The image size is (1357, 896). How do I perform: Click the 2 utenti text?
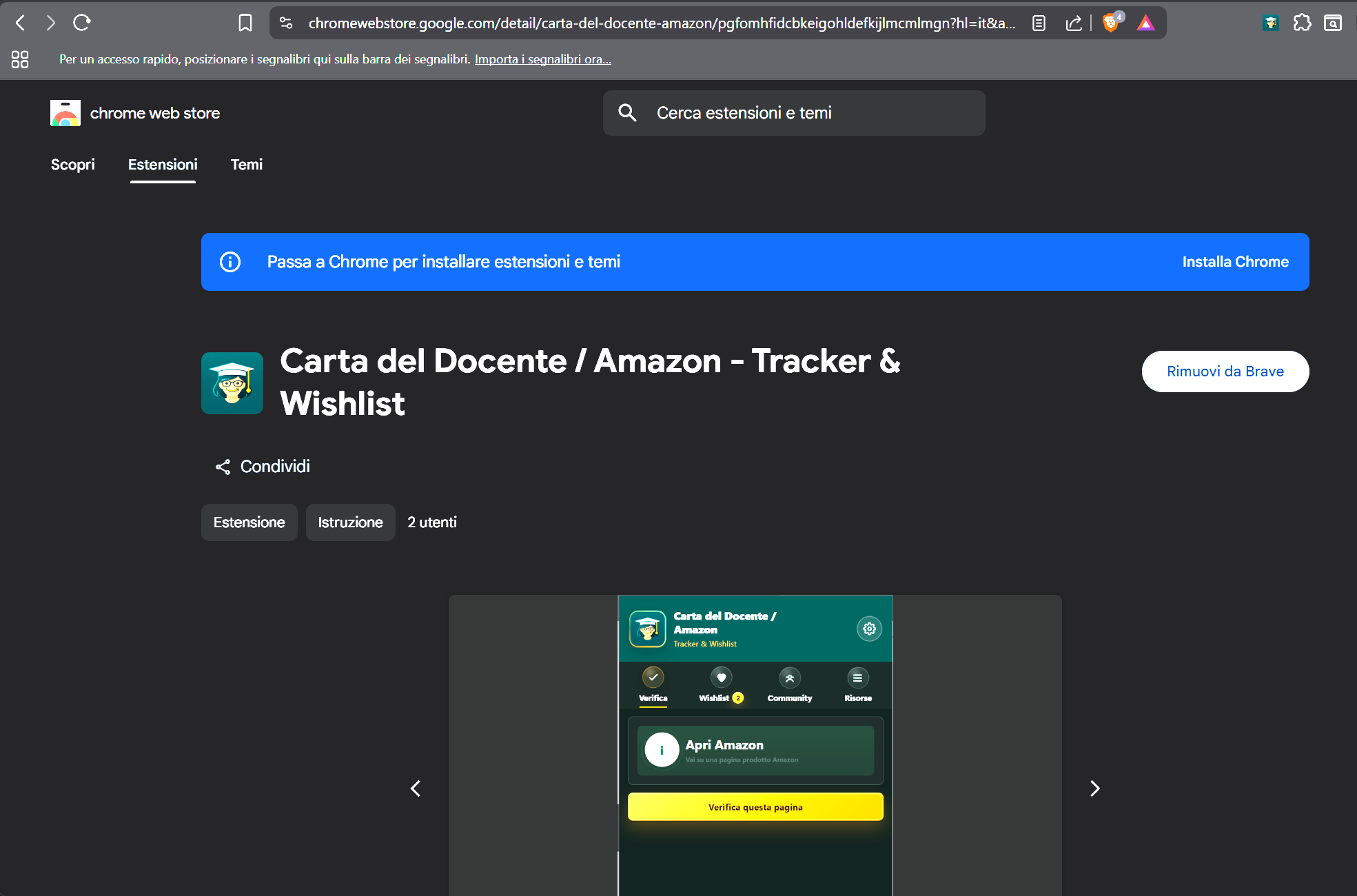click(432, 522)
